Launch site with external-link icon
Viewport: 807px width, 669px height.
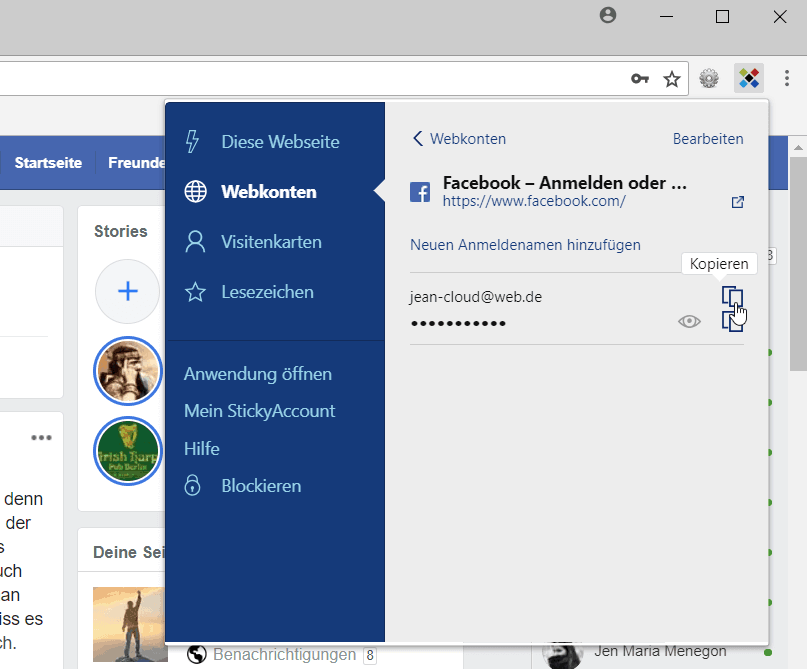tap(738, 202)
